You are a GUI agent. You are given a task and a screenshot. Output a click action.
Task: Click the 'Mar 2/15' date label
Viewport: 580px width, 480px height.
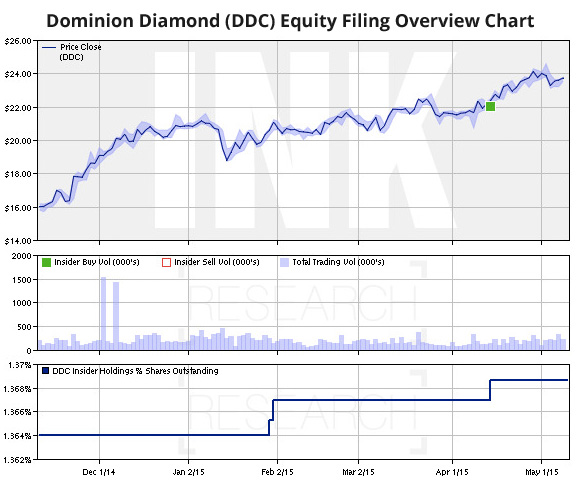[x=358, y=472]
